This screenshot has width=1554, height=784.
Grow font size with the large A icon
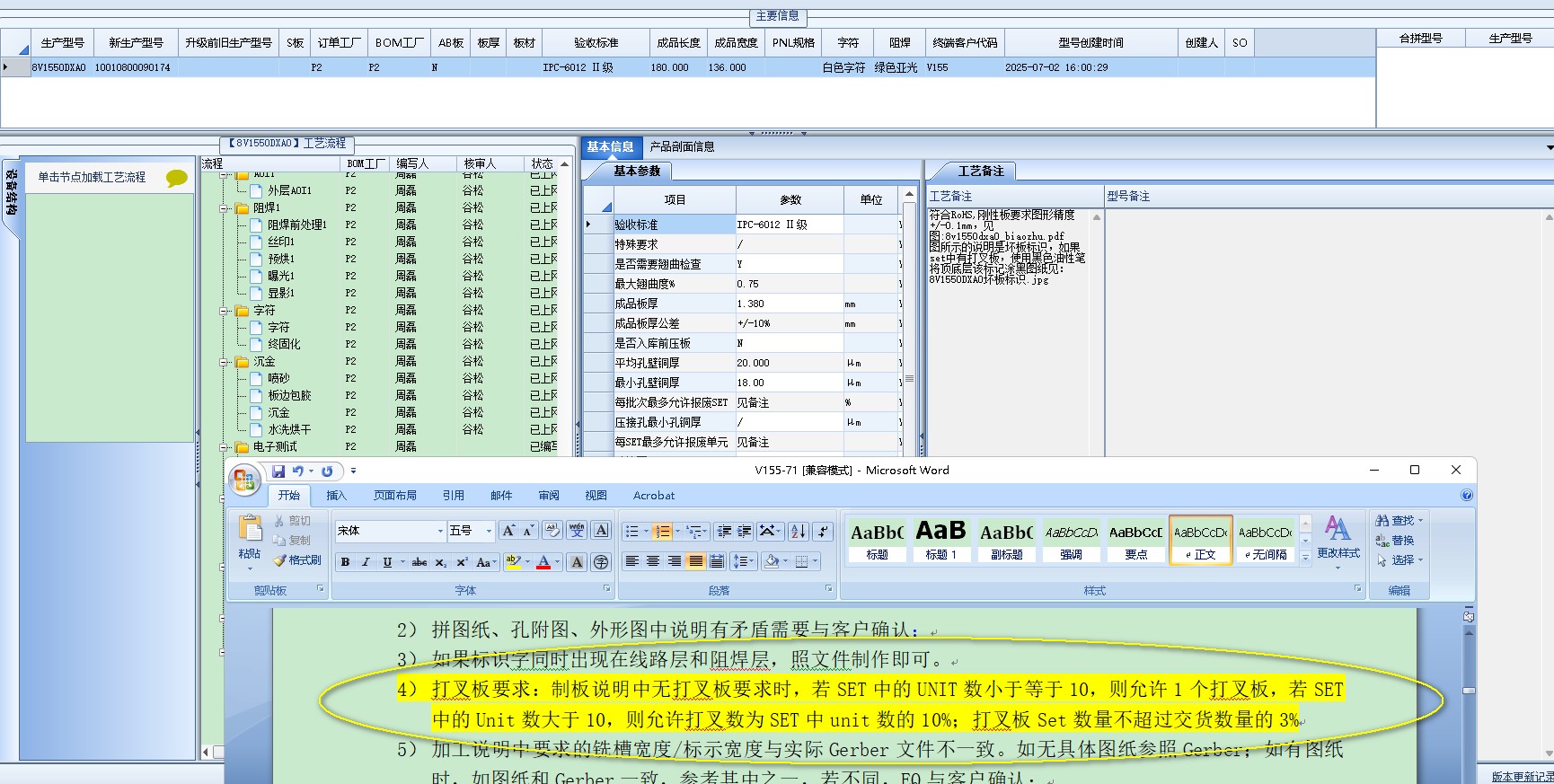coord(508,531)
